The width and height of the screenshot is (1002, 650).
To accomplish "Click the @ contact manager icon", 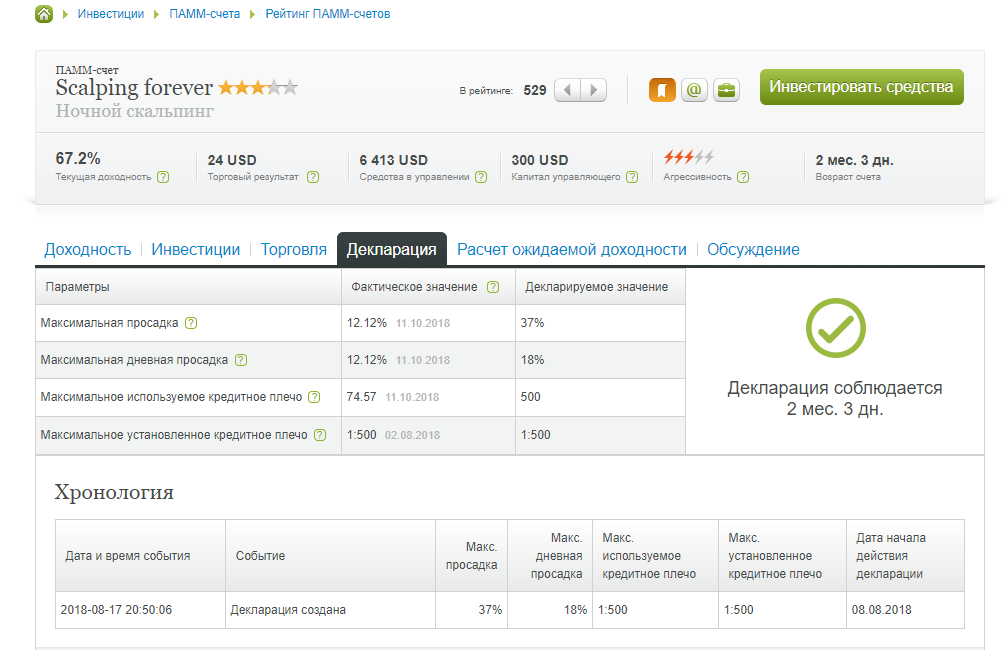I will 694,90.
